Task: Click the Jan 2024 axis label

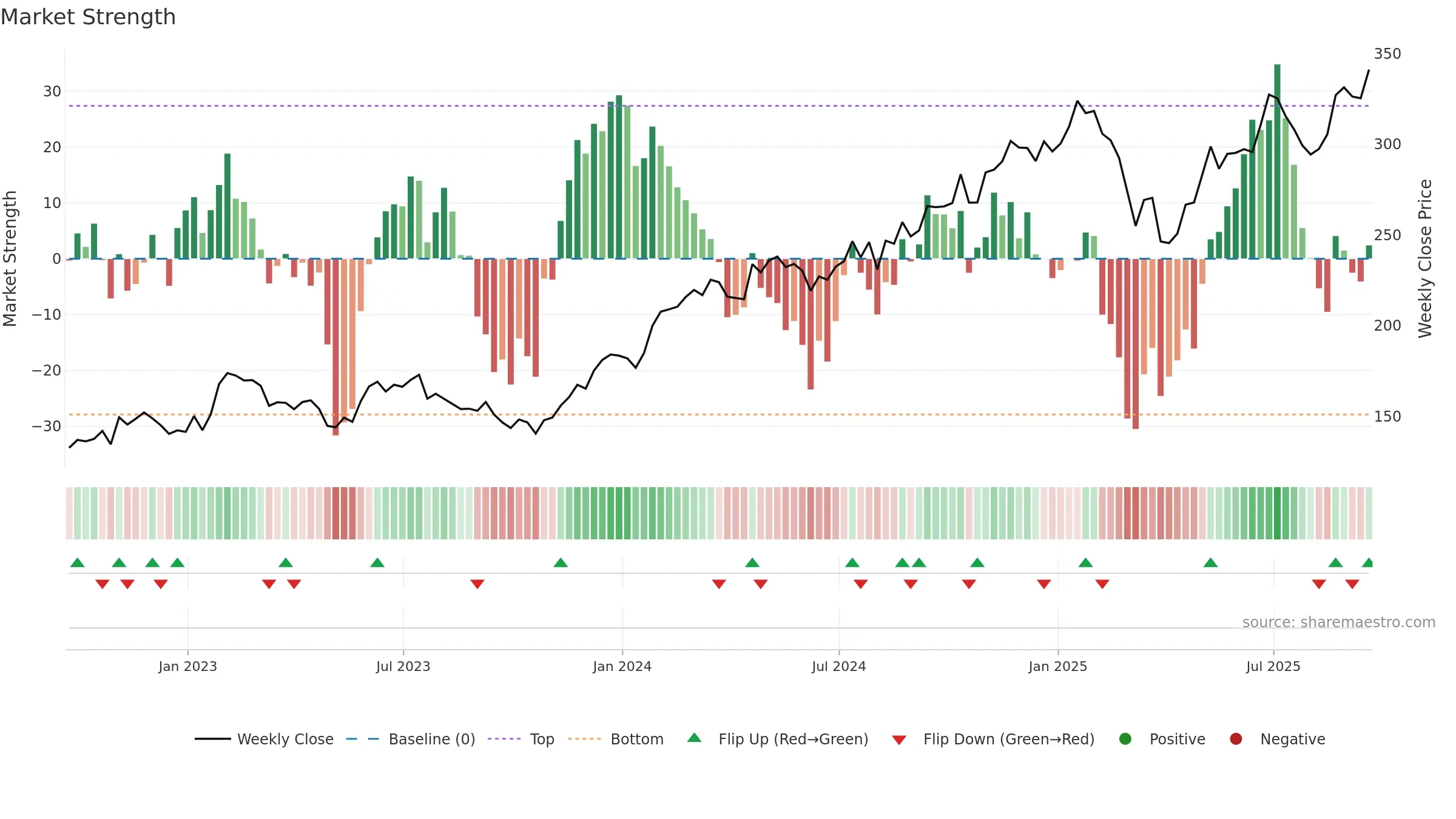Action: coord(622,667)
